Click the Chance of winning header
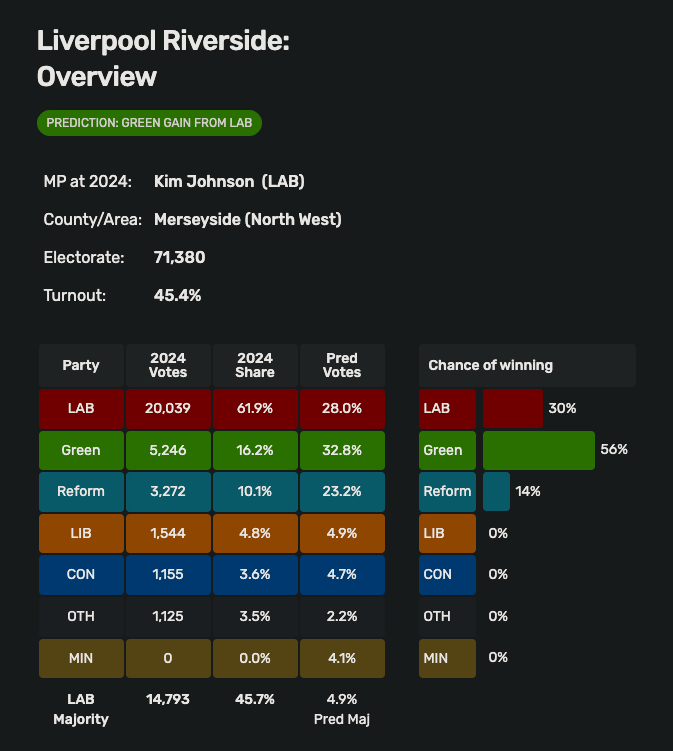This screenshot has width=673, height=751. pos(527,365)
